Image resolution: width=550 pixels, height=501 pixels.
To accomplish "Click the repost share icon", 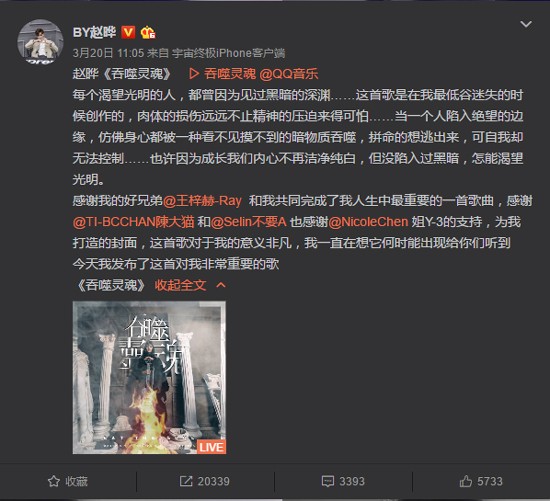I will click(186, 481).
